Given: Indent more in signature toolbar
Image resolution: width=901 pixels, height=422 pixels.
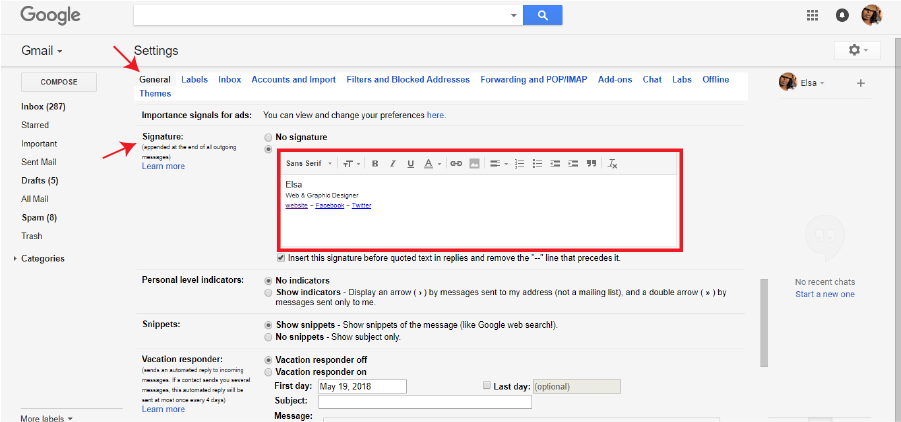Looking at the screenshot, I should click(573, 164).
